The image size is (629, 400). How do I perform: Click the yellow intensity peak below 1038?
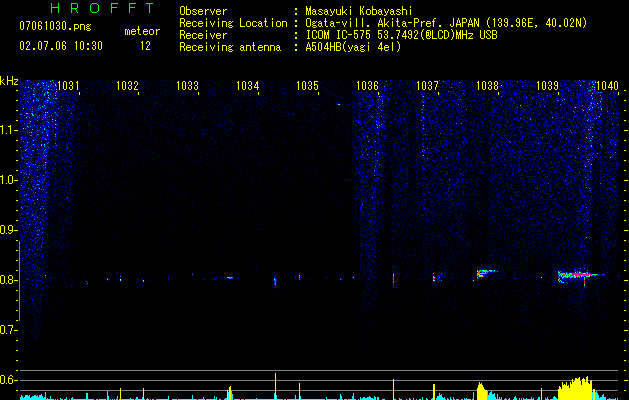[481, 391]
